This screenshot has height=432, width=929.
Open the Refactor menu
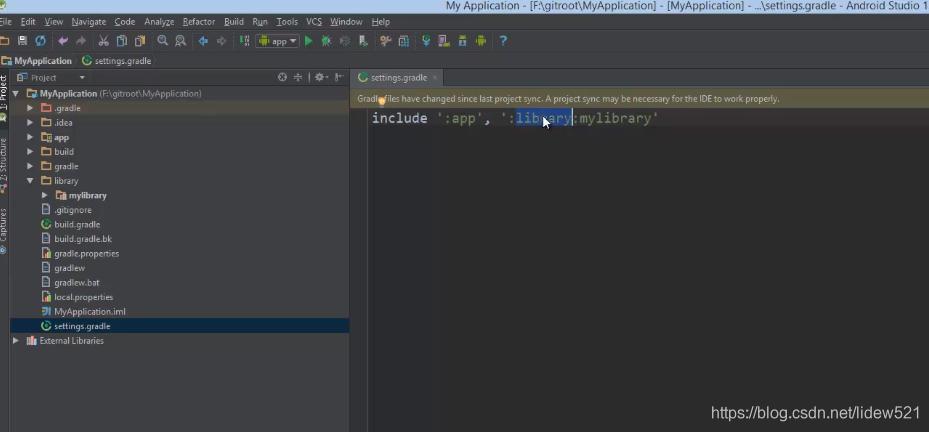tap(199, 21)
